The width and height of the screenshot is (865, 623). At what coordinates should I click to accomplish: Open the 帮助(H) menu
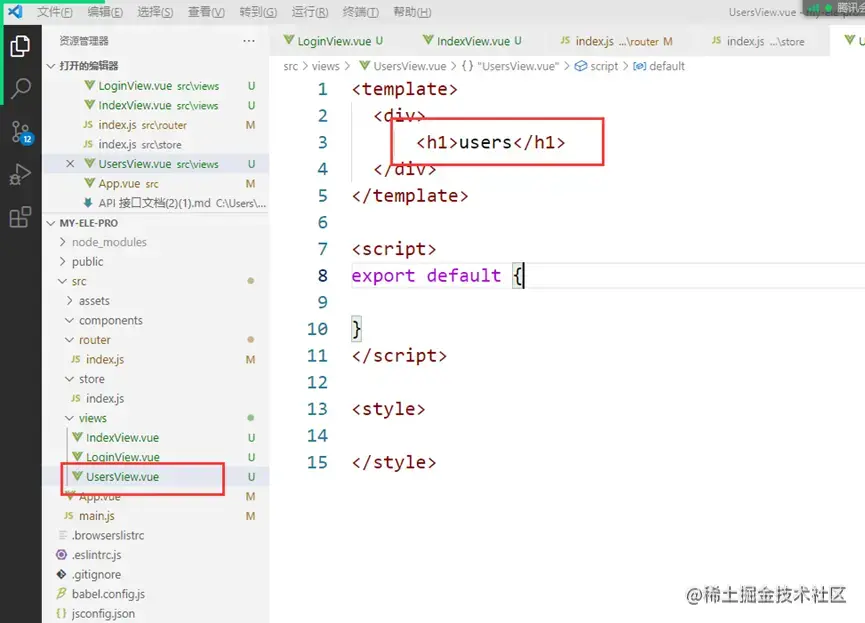[x=412, y=12]
